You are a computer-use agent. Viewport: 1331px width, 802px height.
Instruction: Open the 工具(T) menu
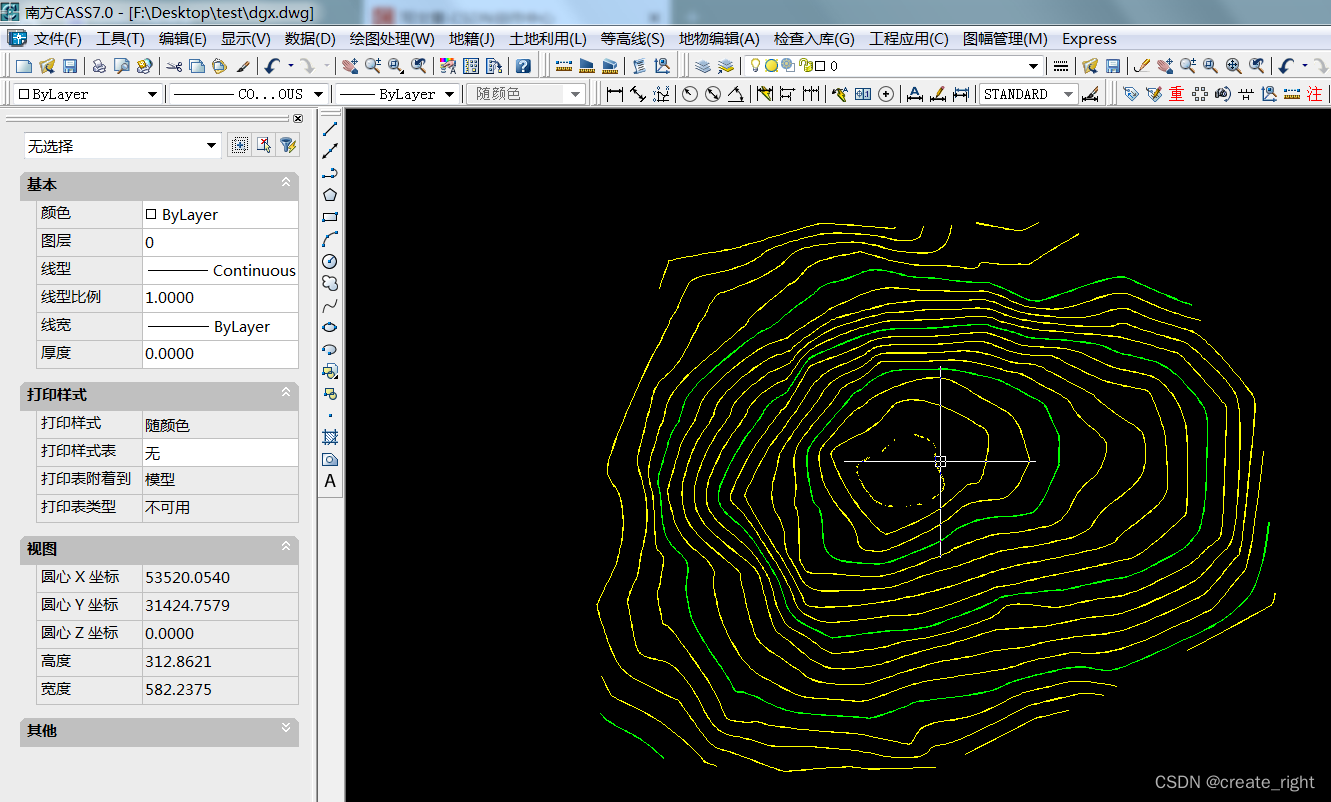pos(120,39)
